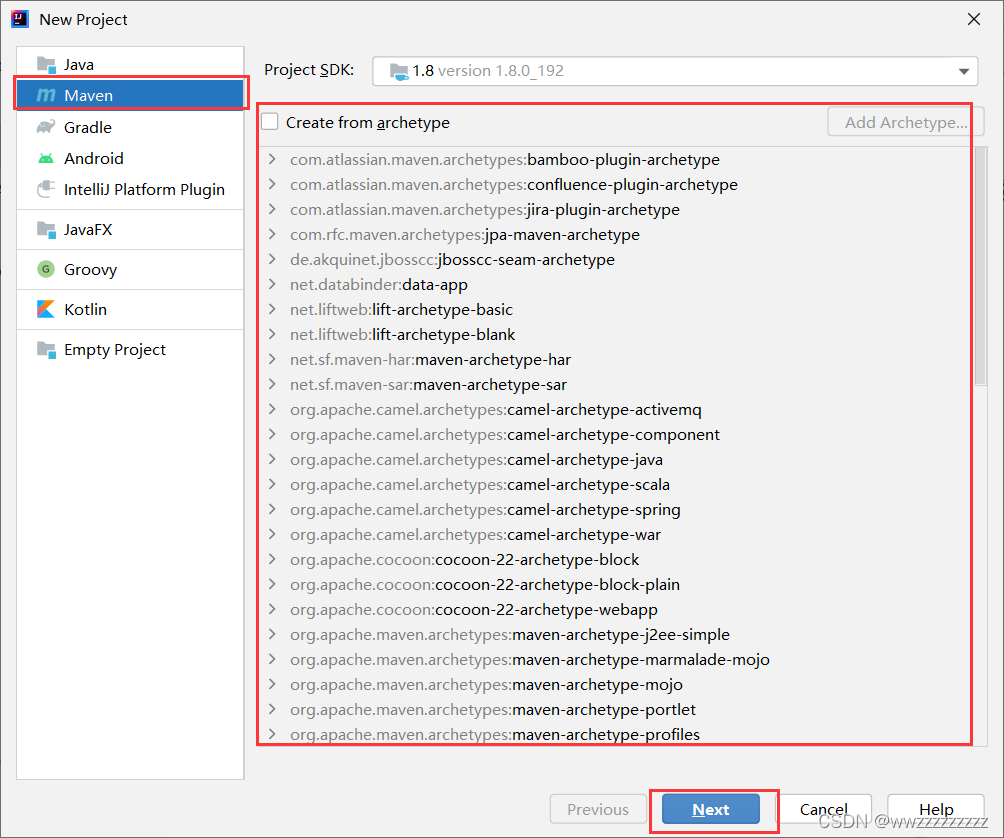The image size is (1004, 838).
Task: Select cocoon-22-archetype-block-plain row
Action: (x=615, y=584)
